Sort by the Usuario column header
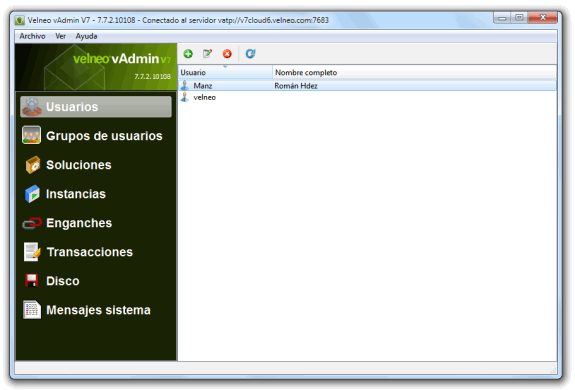This screenshot has width=575, height=390. (225, 73)
